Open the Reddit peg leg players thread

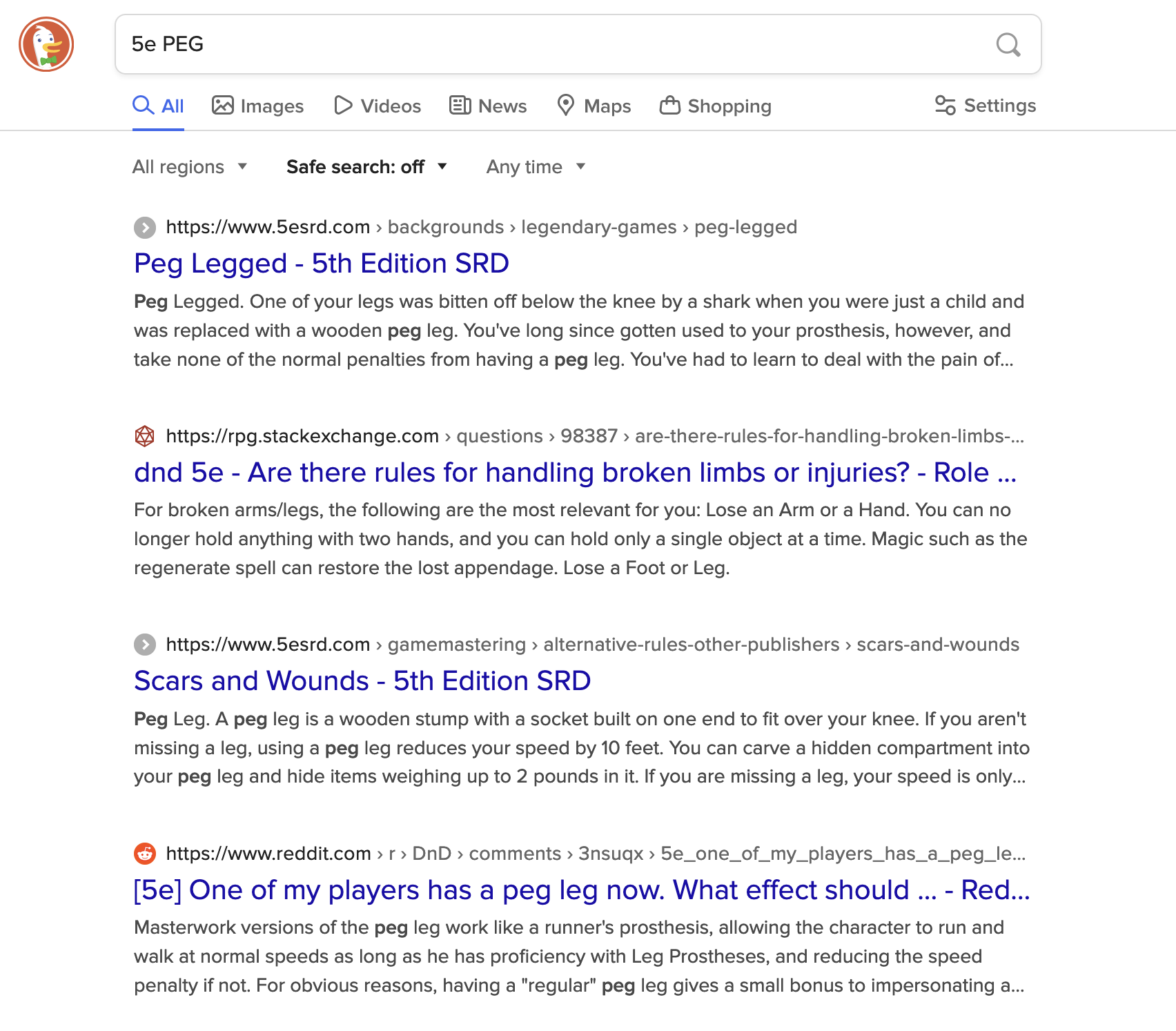pyautogui.click(x=581, y=890)
